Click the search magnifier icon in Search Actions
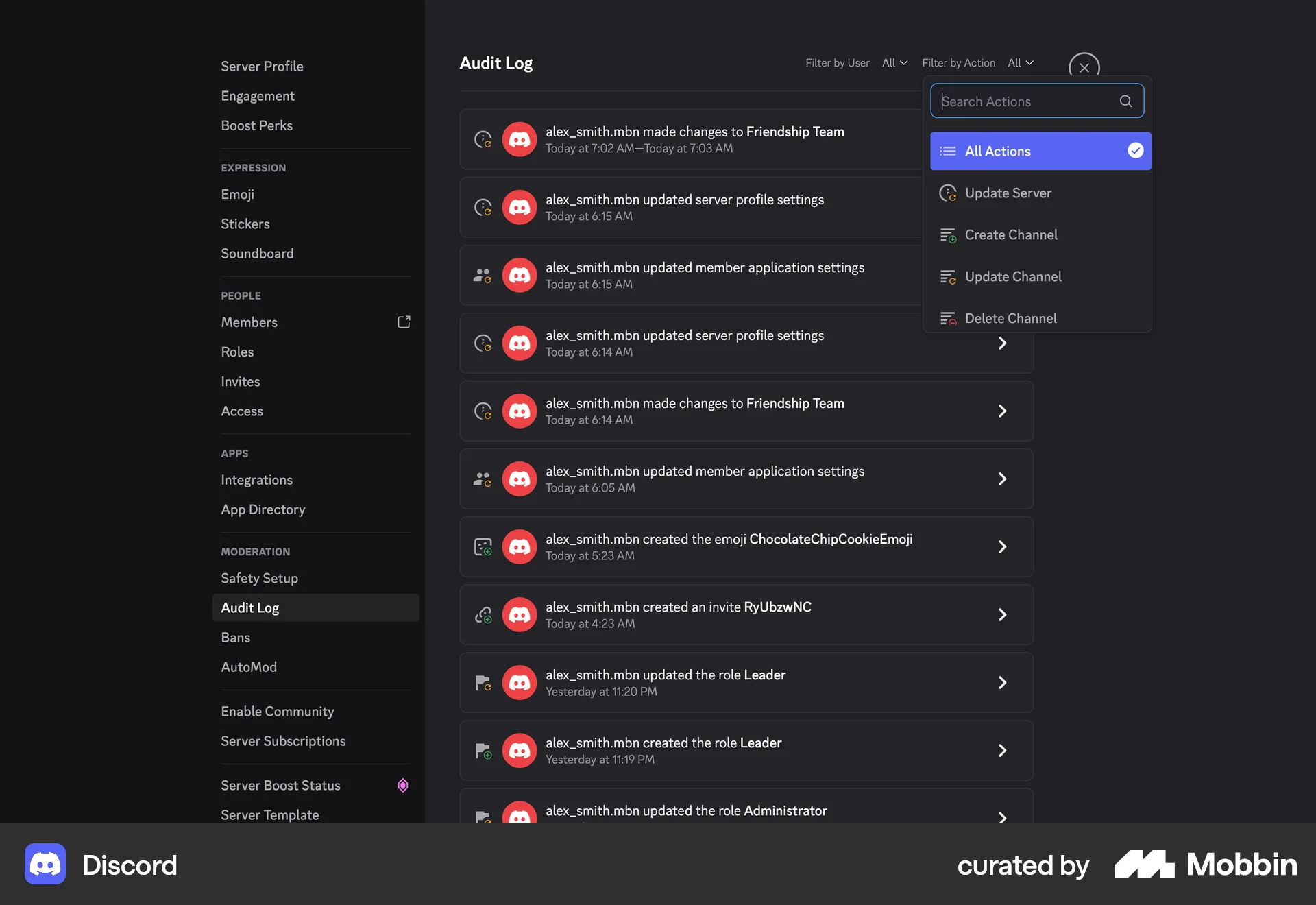The width and height of the screenshot is (1316, 905). click(1125, 101)
